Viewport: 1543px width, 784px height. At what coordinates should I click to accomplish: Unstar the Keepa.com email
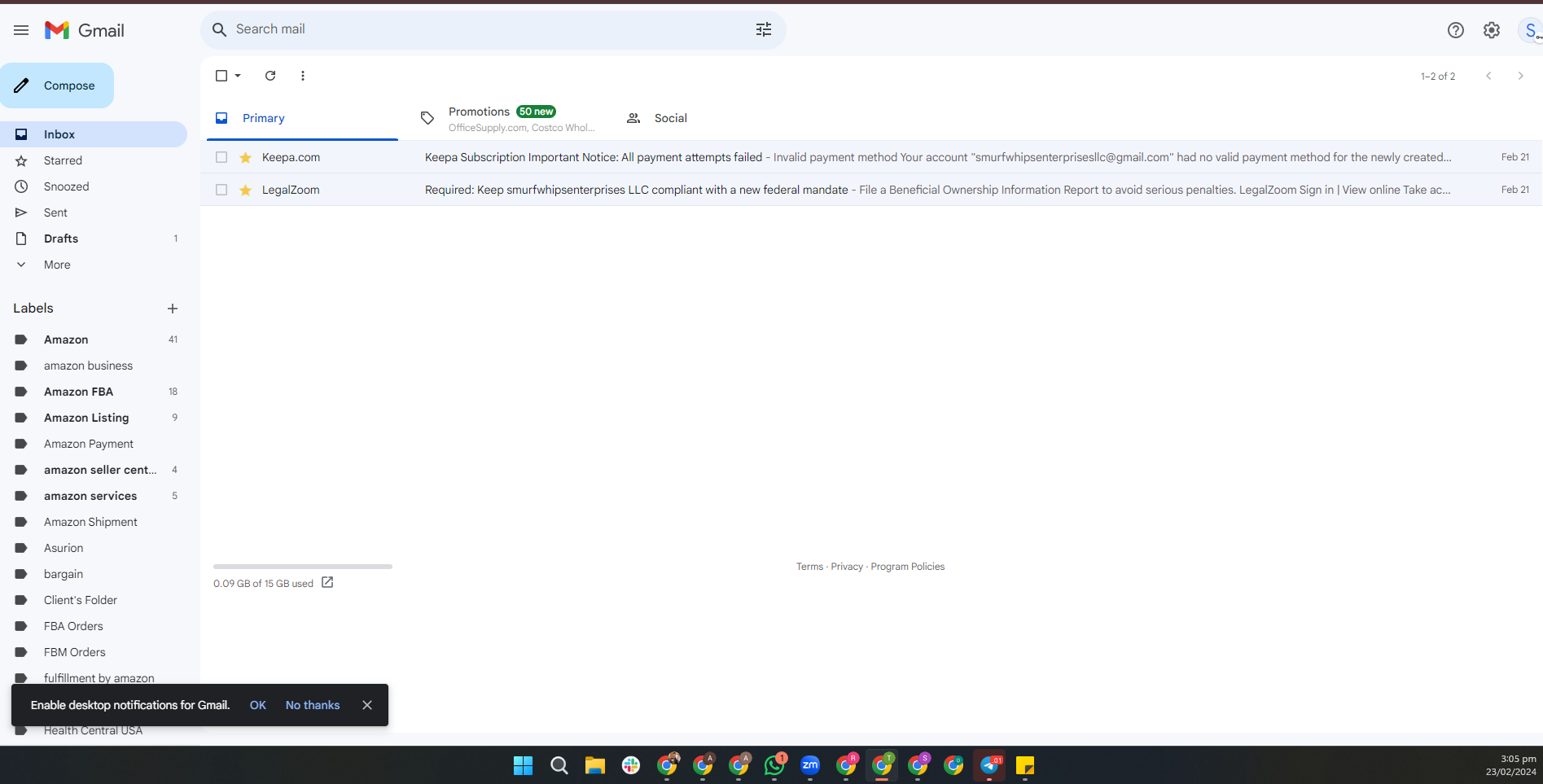pos(245,157)
